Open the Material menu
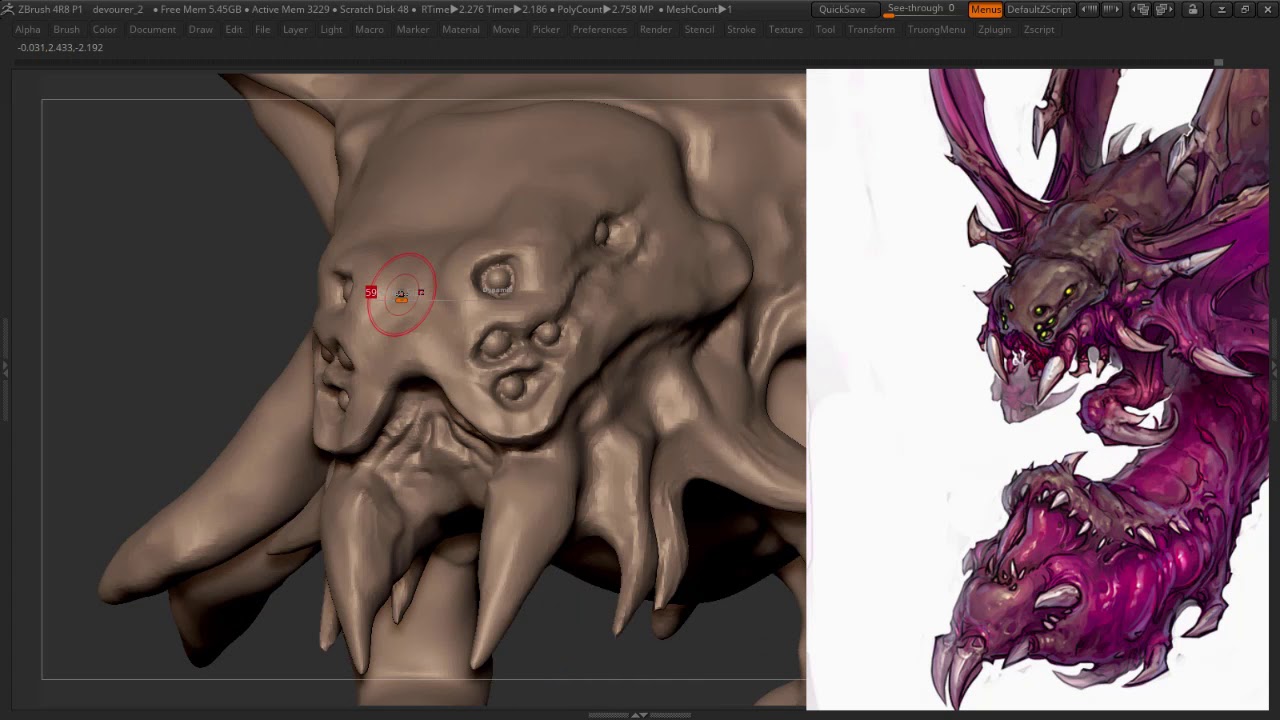The height and width of the screenshot is (720, 1280). click(x=461, y=29)
